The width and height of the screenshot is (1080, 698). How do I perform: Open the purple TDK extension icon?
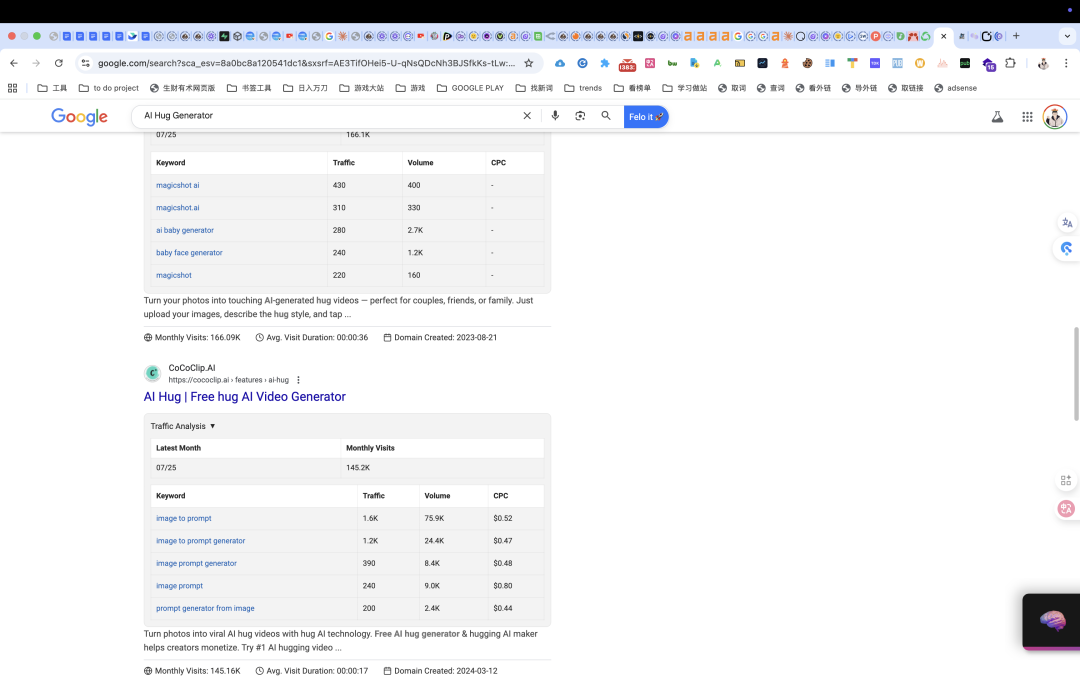(875, 63)
